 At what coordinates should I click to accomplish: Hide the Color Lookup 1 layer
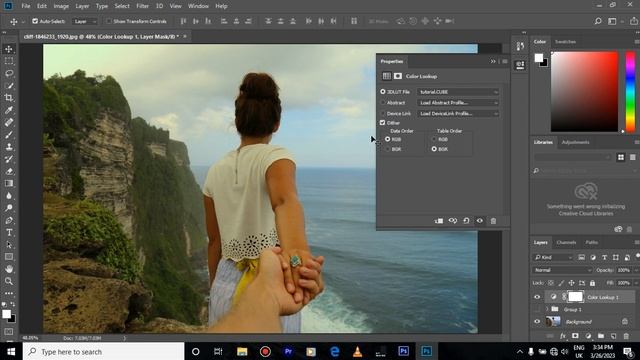(537, 297)
